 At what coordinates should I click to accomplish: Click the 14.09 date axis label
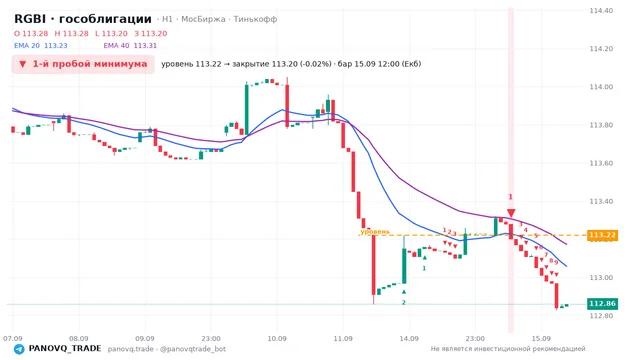pyautogui.click(x=409, y=339)
